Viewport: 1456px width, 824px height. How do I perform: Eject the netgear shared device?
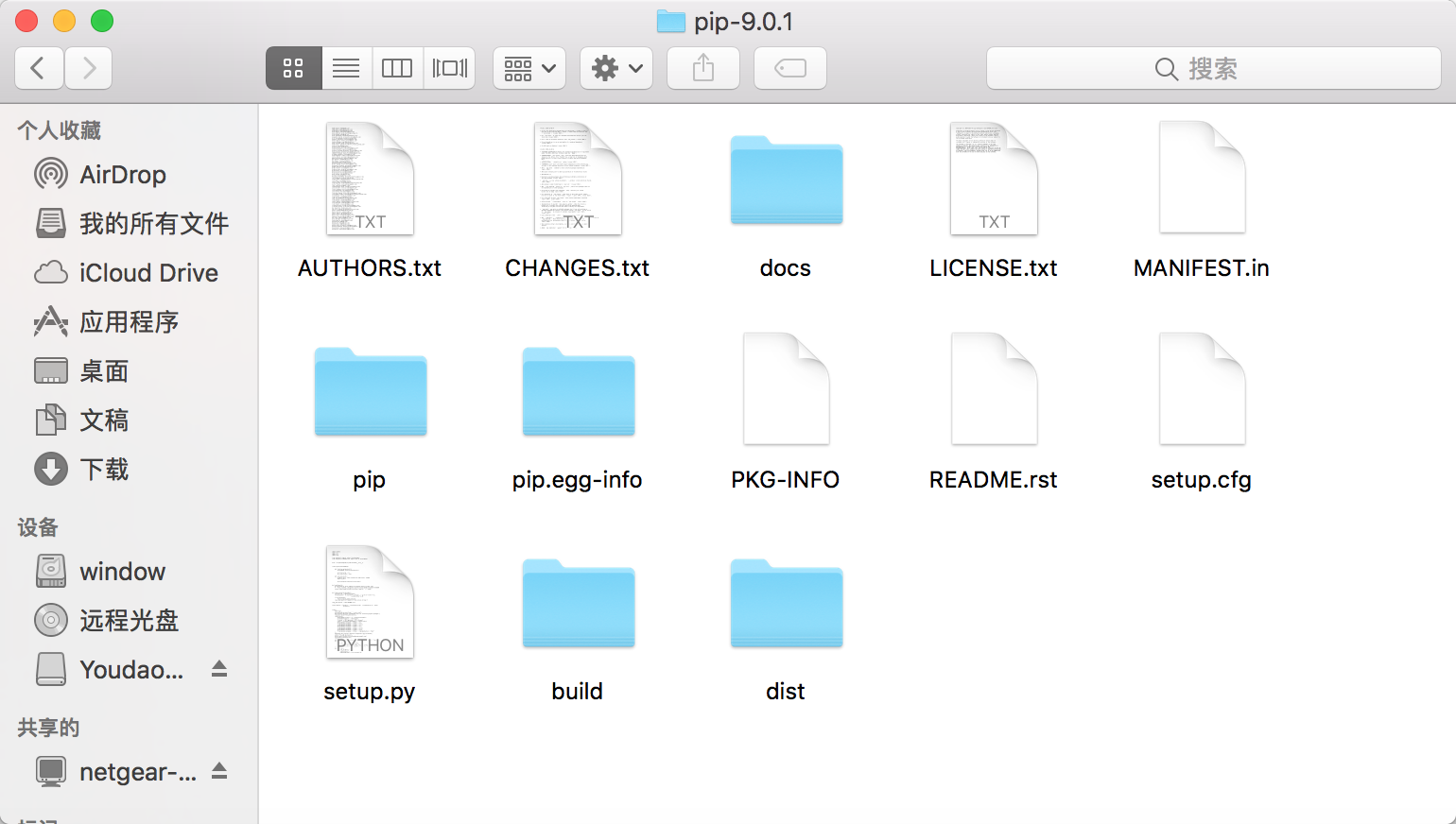[219, 771]
